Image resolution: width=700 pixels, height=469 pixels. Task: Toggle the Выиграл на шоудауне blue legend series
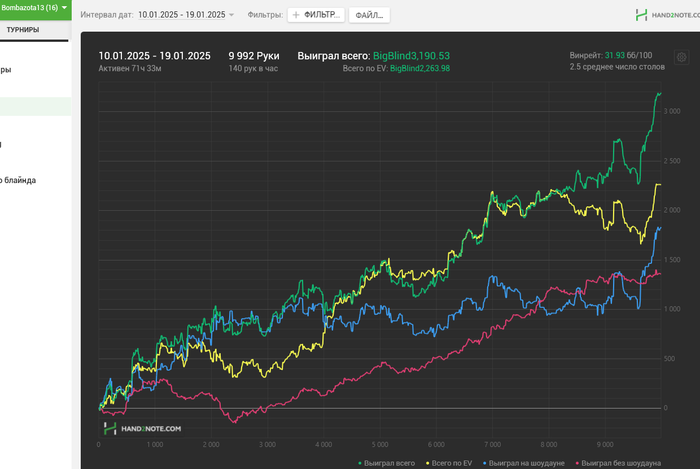tap(524, 463)
